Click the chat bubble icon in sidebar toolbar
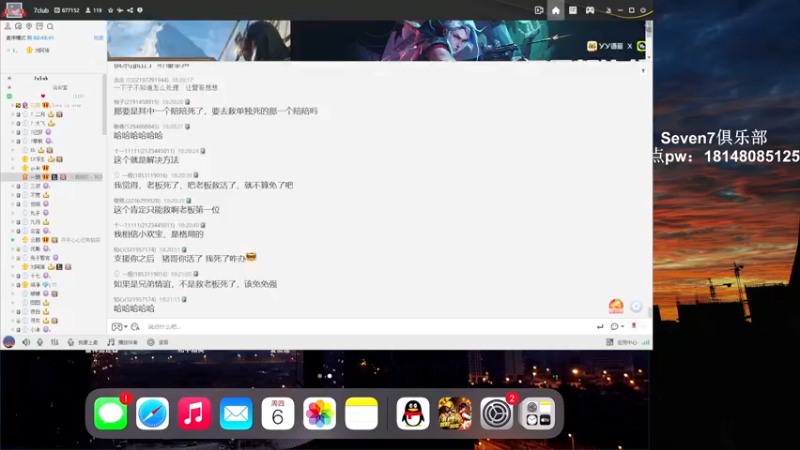The image size is (800, 450). (18, 26)
